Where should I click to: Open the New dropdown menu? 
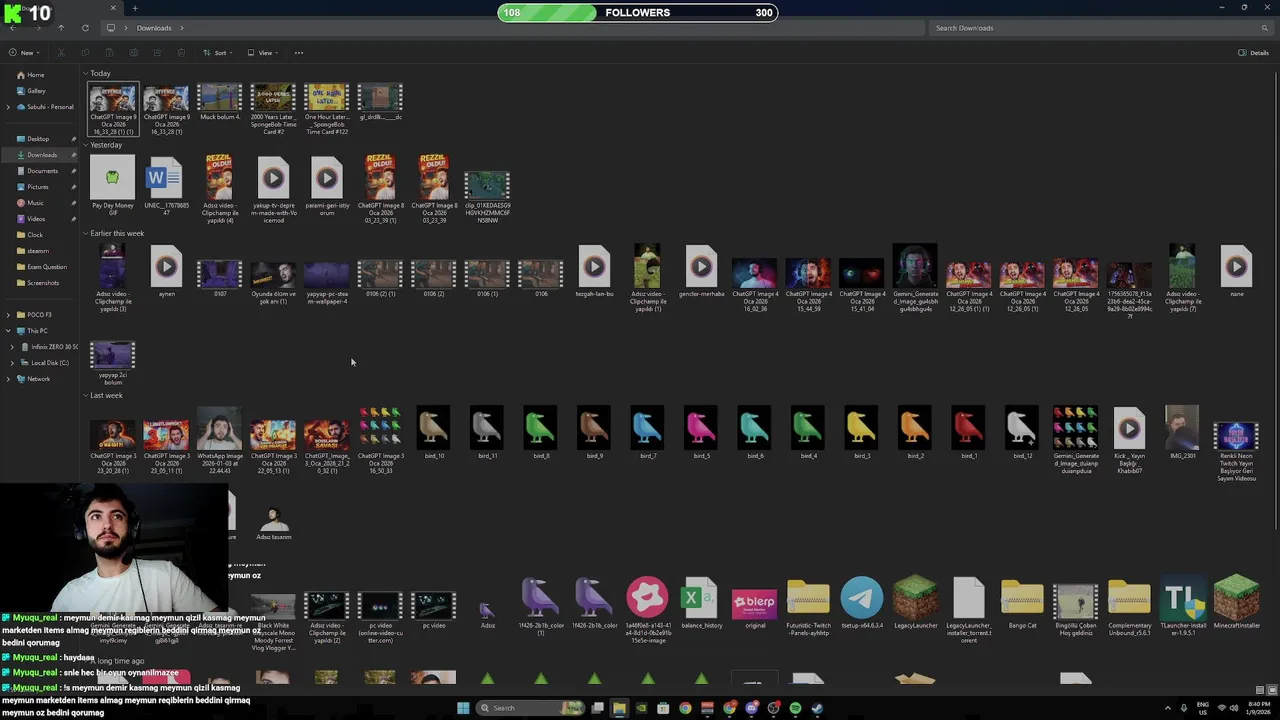(x=23, y=53)
